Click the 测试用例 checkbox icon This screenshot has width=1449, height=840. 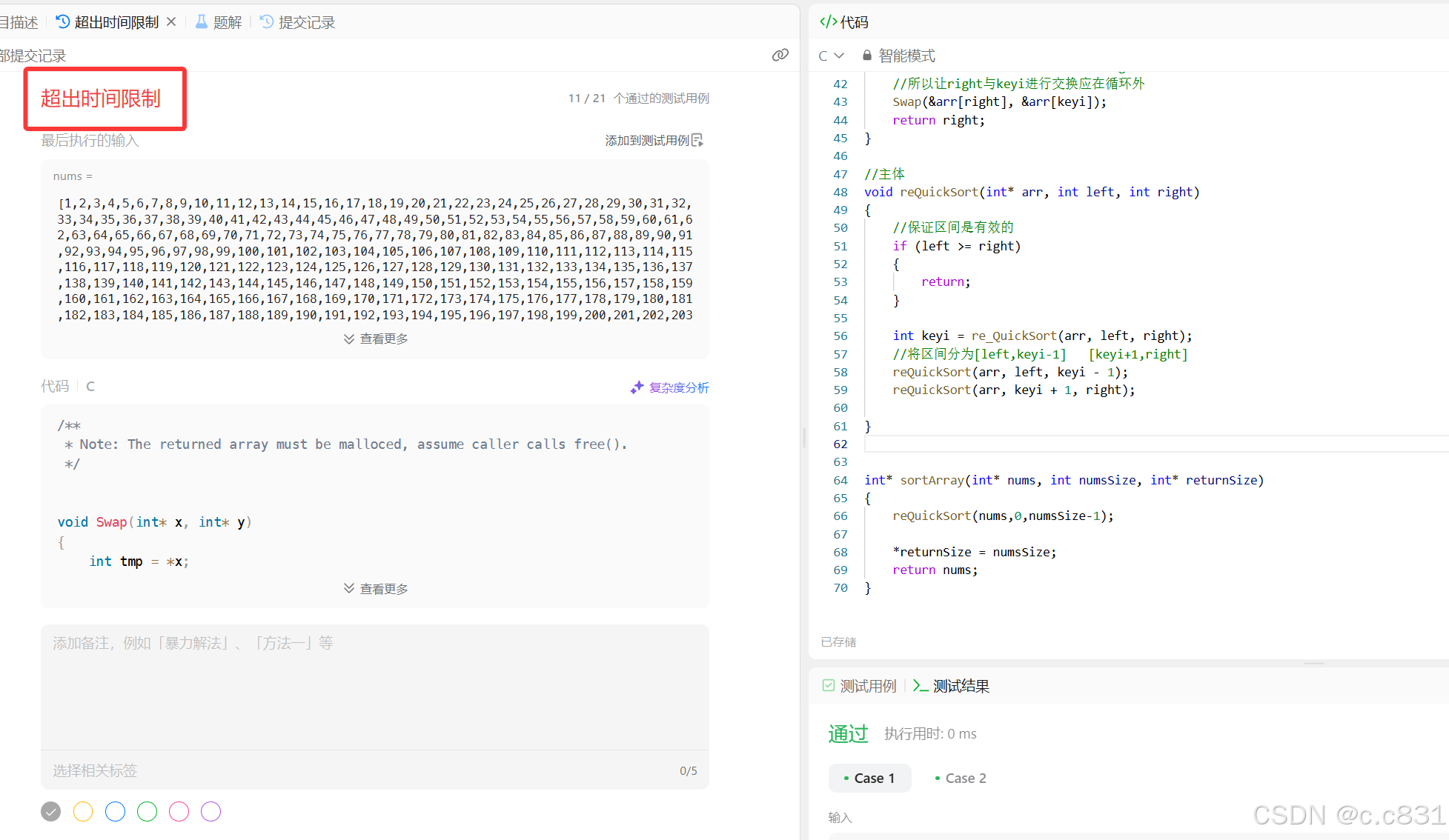[x=828, y=685]
